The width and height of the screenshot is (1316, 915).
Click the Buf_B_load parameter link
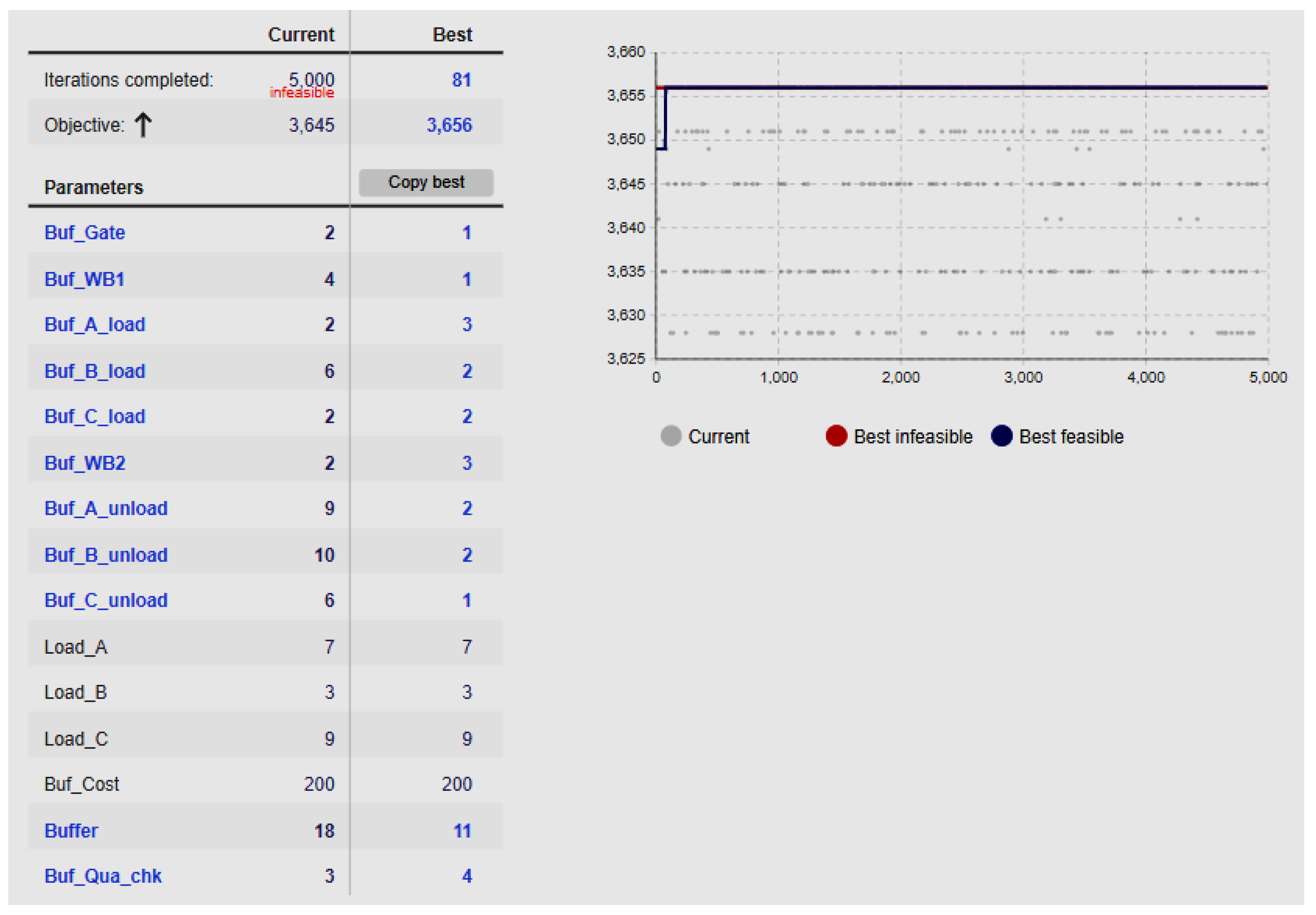[95, 371]
